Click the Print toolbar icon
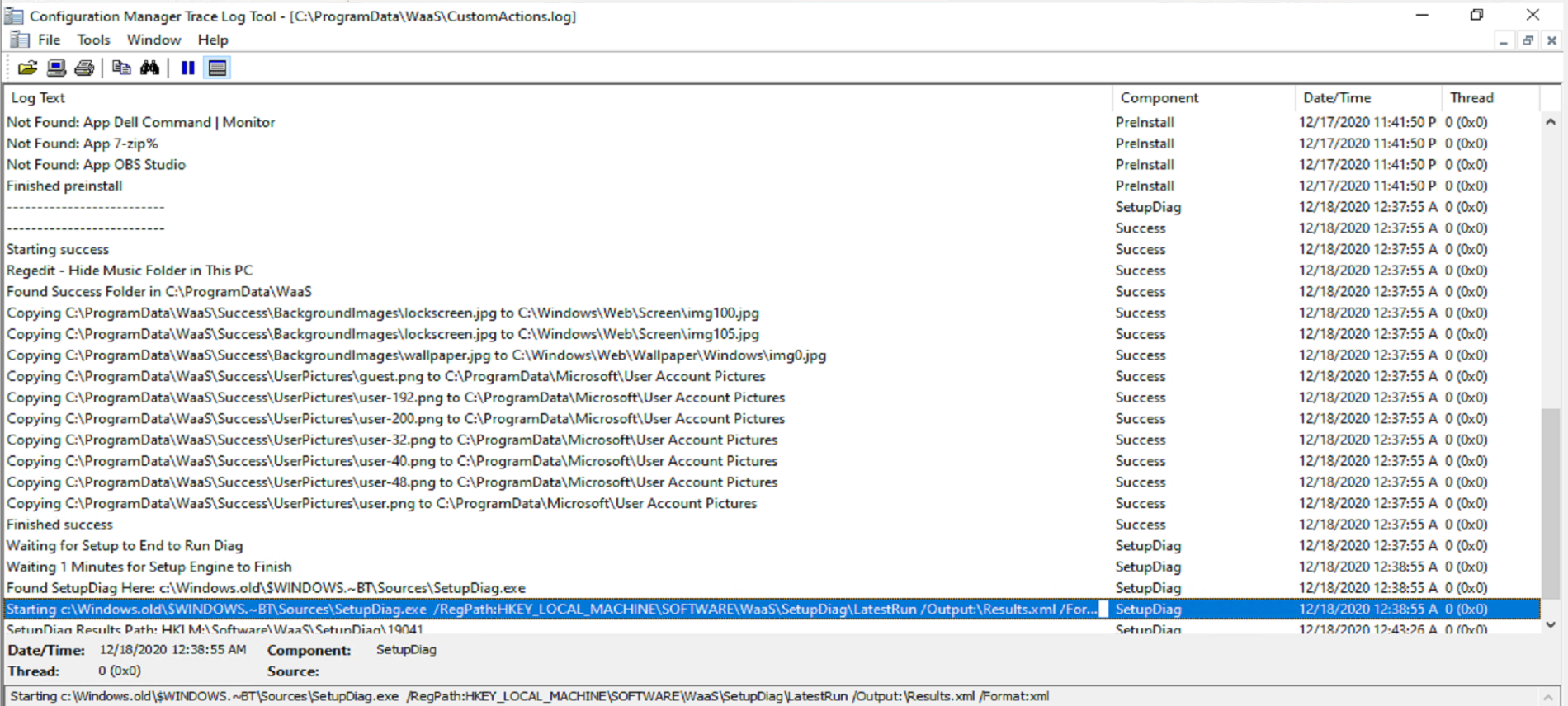This screenshot has height=706, width=1568. pos(84,68)
